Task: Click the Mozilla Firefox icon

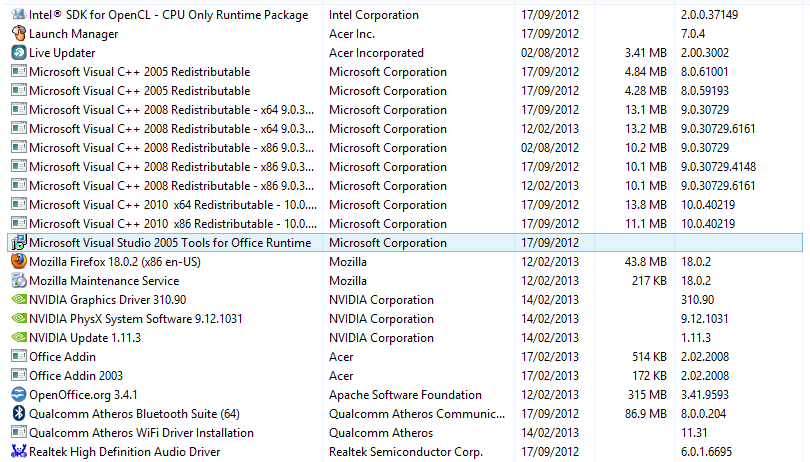Action: pyautogui.click(x=19, y=261)
